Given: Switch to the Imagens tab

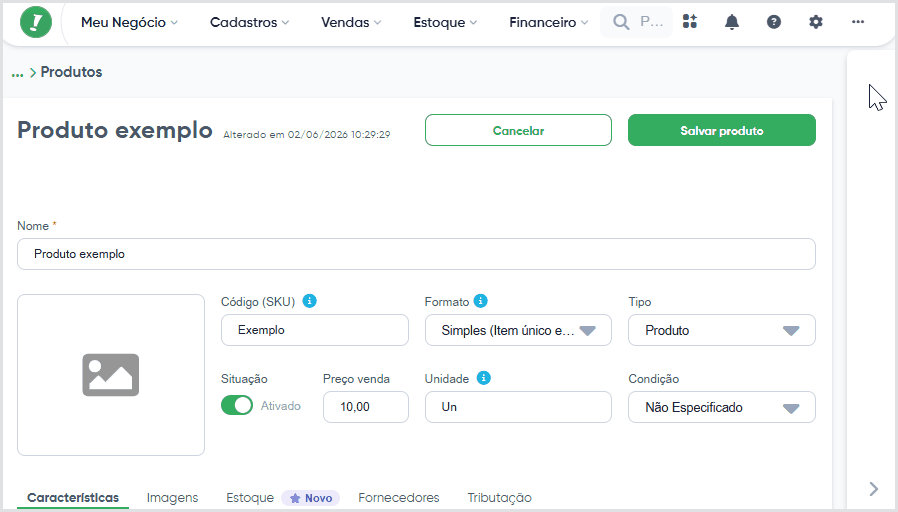Looking at the screenshot, I should point(172,498).
